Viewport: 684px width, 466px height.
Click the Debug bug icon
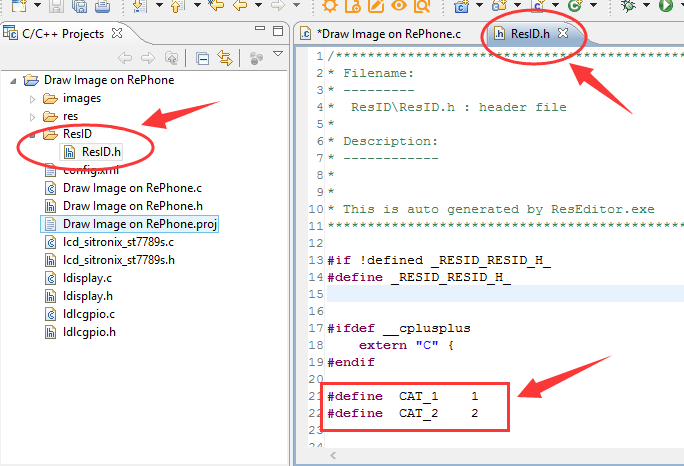tap(628, 6)
